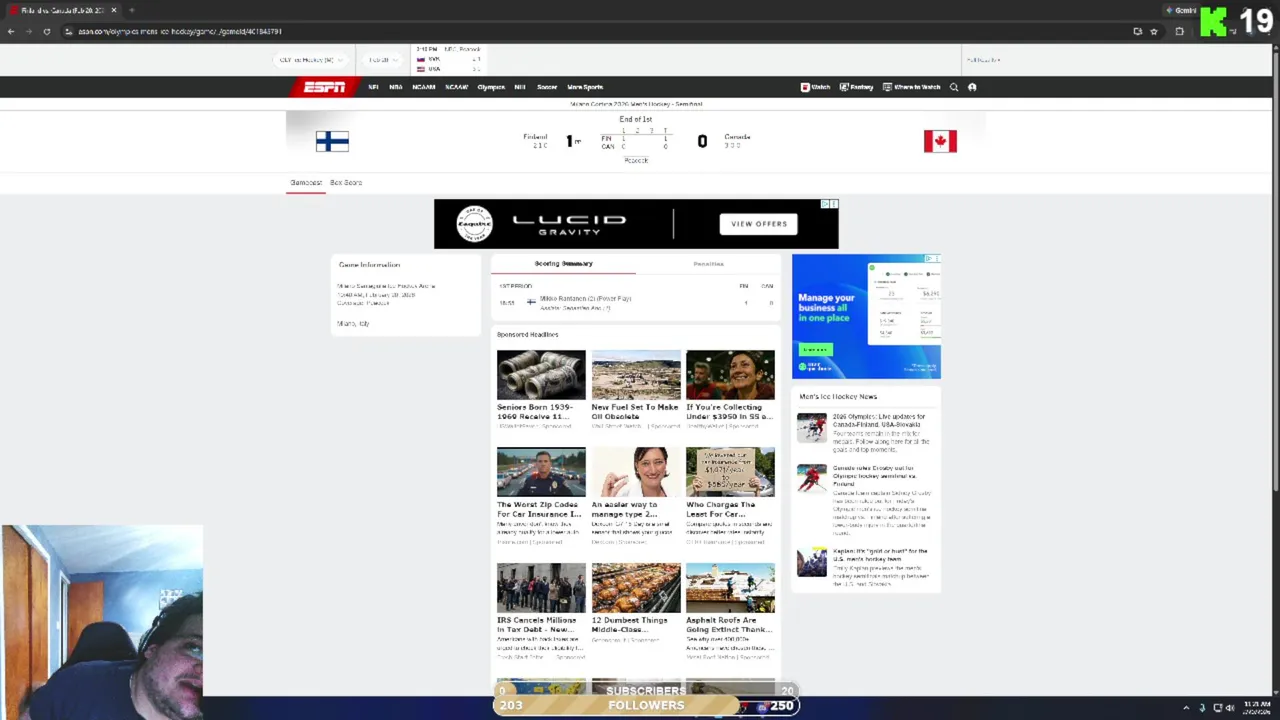The width and height of the screenshot is (1280, 720).
Task: Click the browser forward arrow button
Action: click(28, 31)
